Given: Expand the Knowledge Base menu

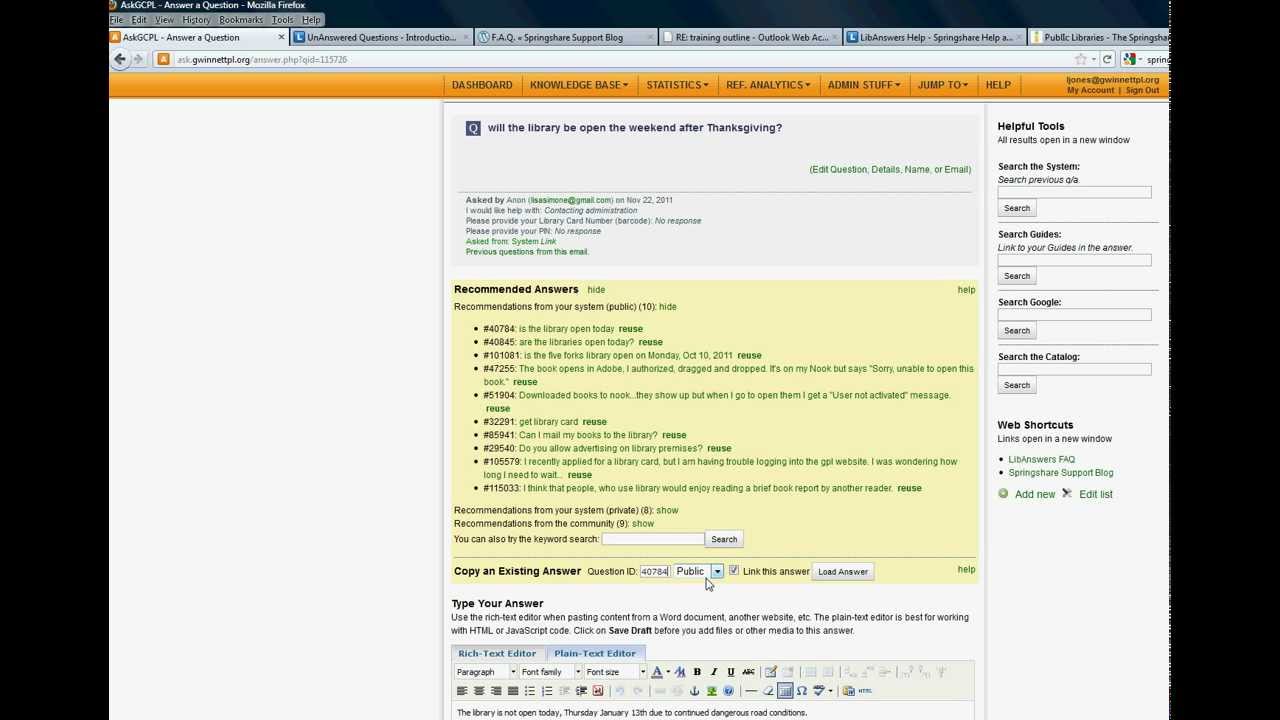Looking at the screenshot, I should (x=579, y=85).
